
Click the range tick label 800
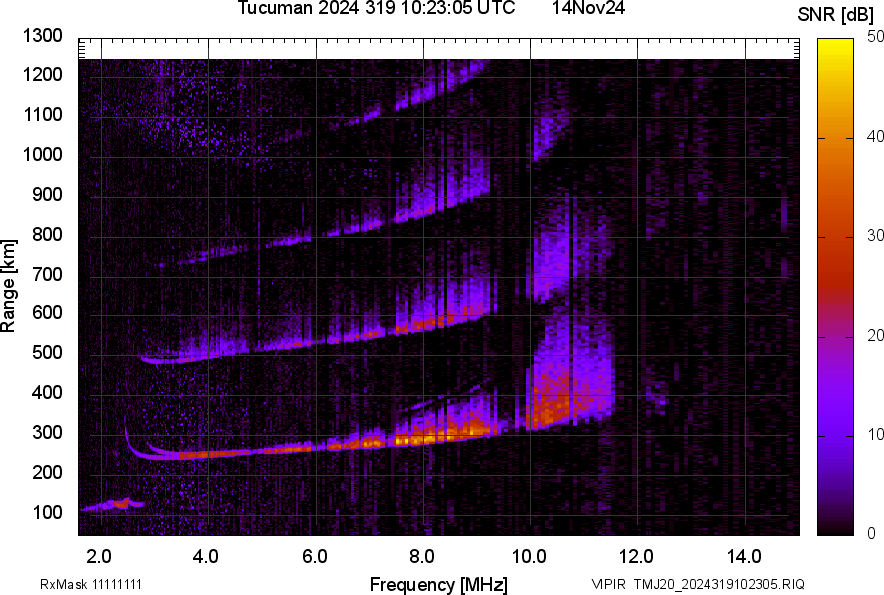[x=47, y=234]
